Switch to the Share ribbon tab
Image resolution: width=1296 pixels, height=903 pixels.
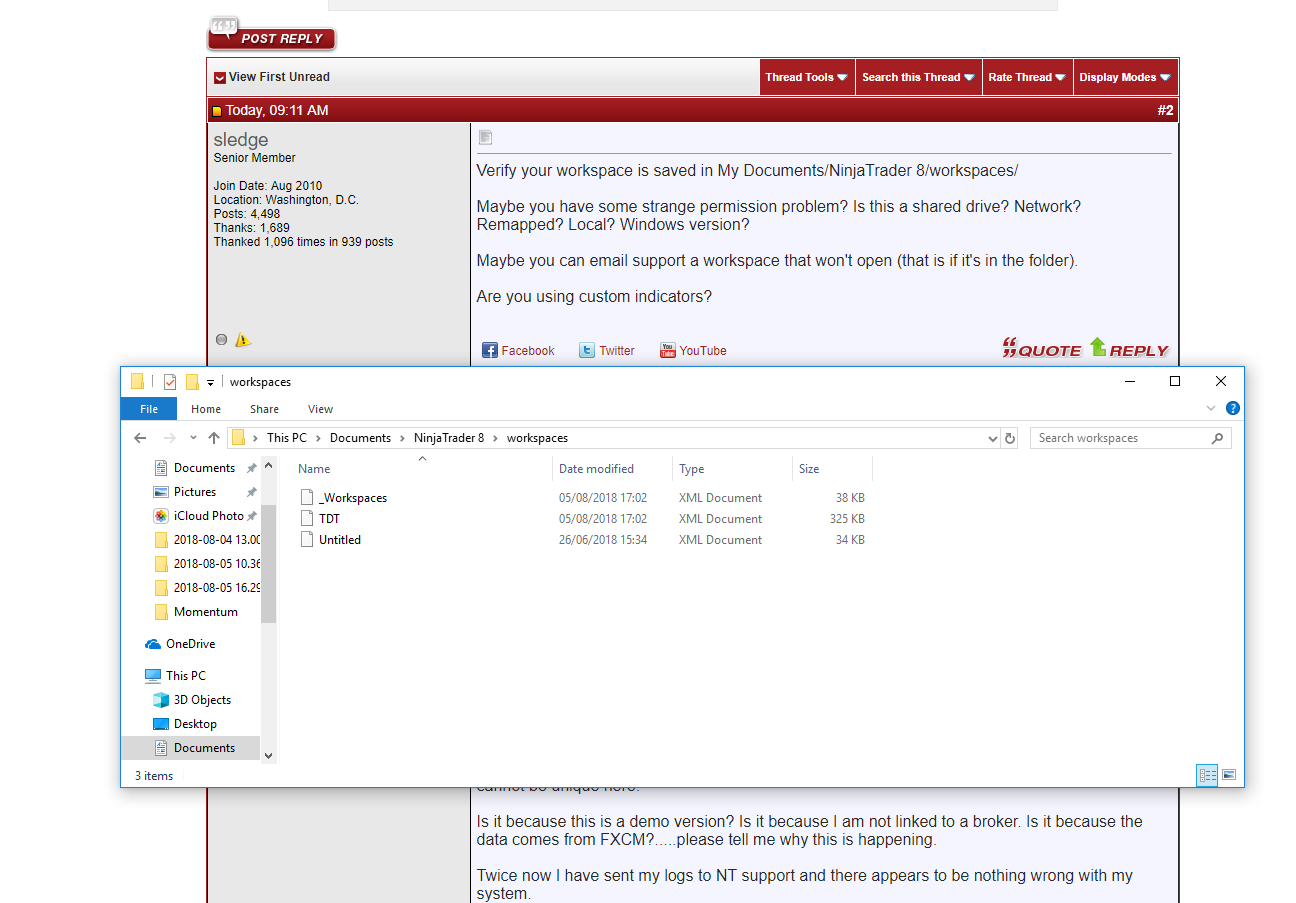coord(265,409)
